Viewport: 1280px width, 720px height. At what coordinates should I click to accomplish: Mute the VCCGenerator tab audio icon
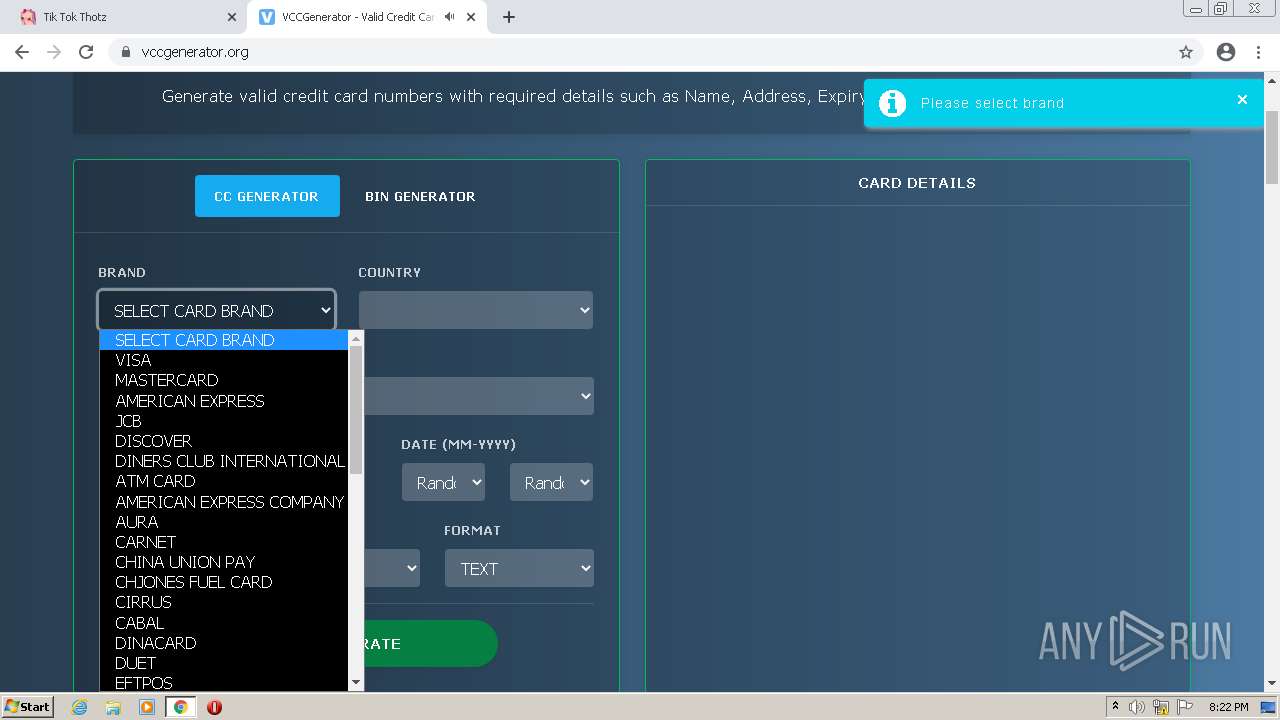(450, 17)
